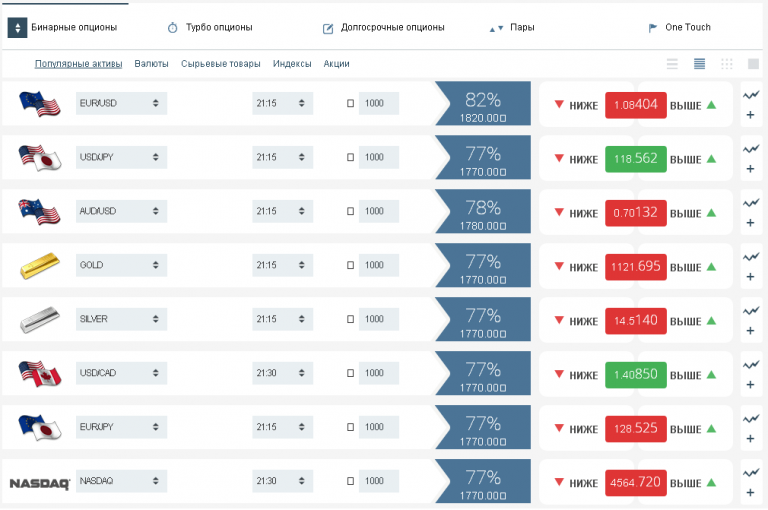This screenshot has height=510, width=768.
Task: Click the green 118.562 price box
Action: (636, 159)
